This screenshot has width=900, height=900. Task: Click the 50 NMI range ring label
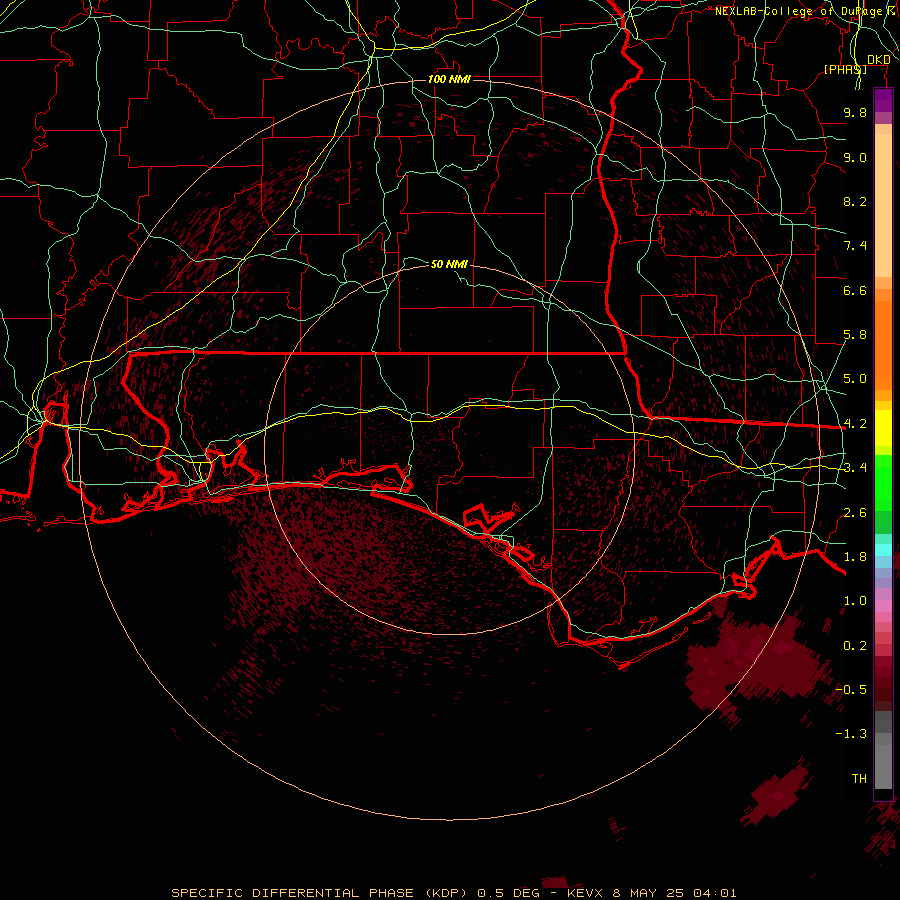[449, 264]
